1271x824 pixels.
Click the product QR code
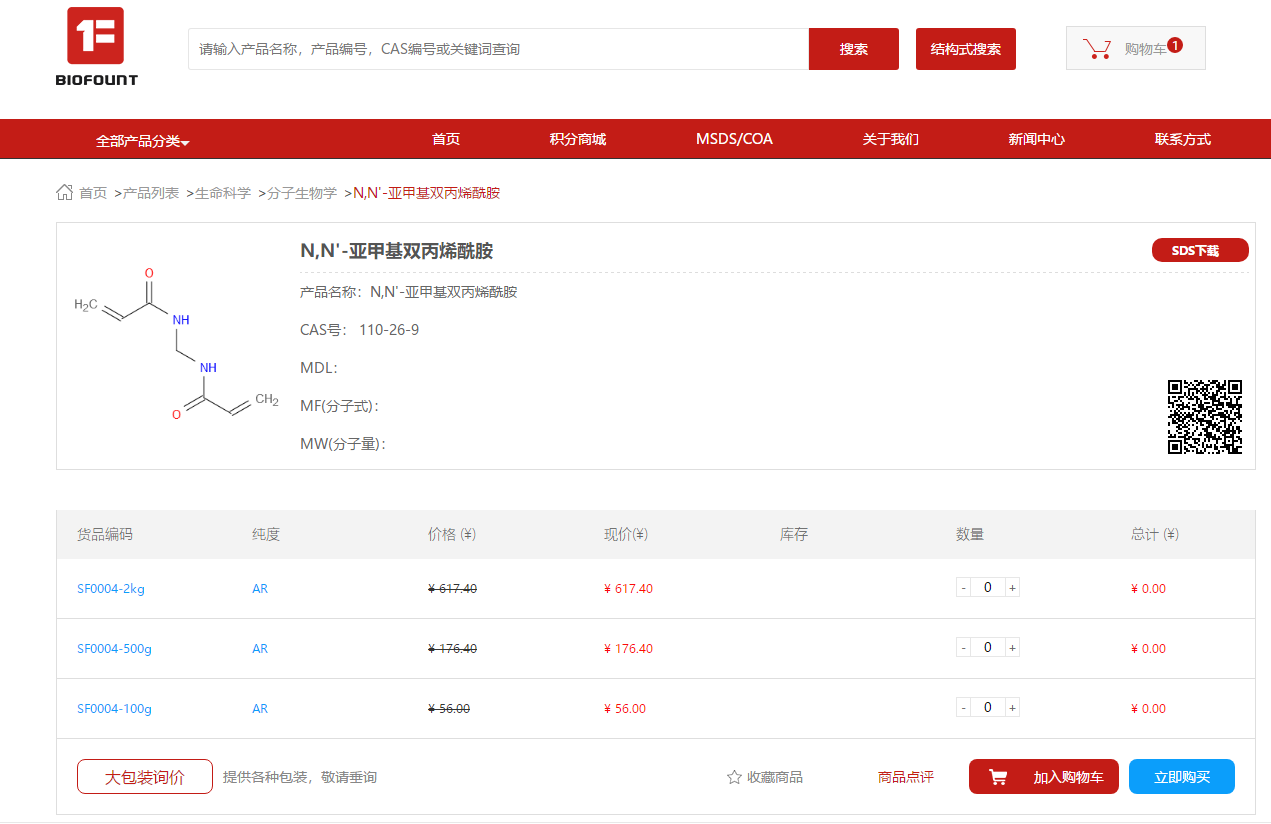tap(1204, 417)
